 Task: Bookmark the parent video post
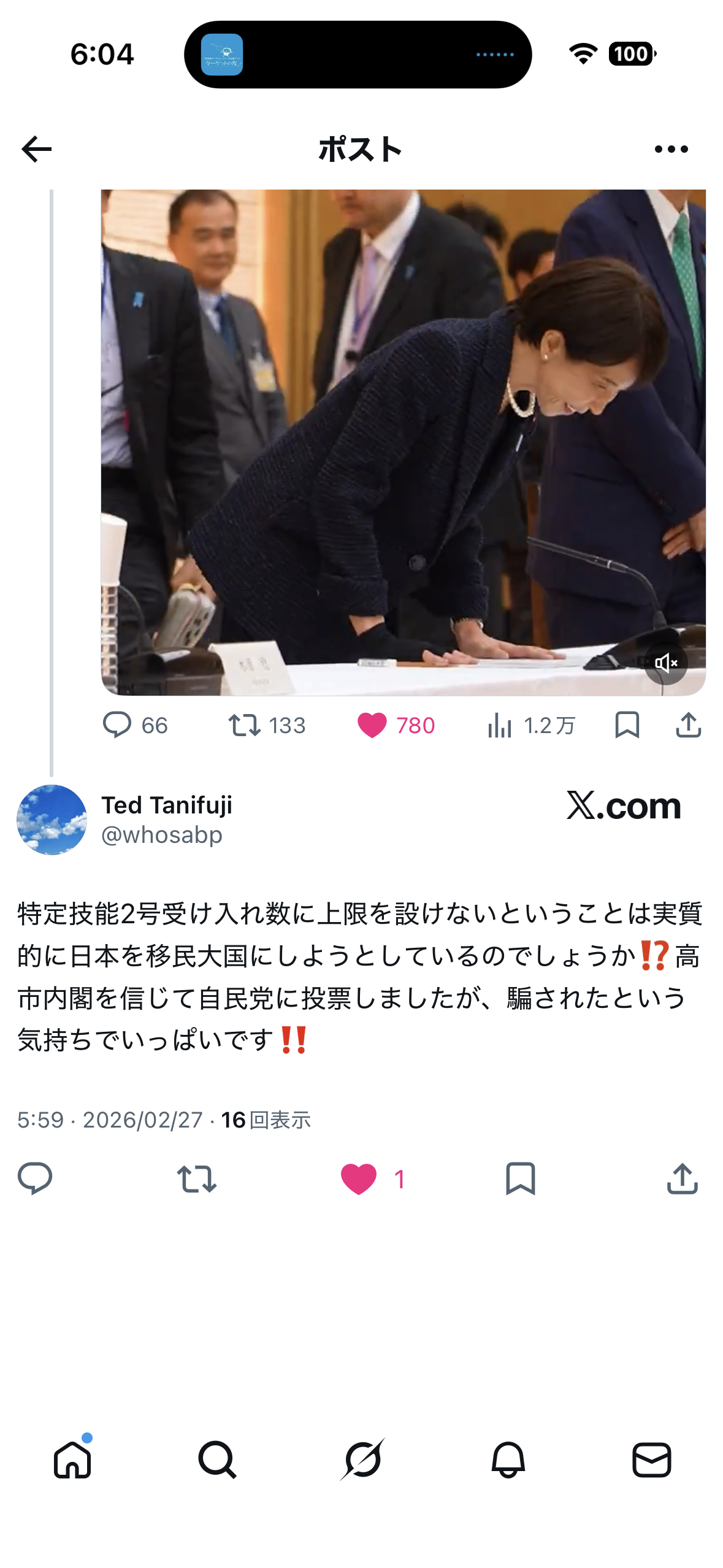click(627, 725)
